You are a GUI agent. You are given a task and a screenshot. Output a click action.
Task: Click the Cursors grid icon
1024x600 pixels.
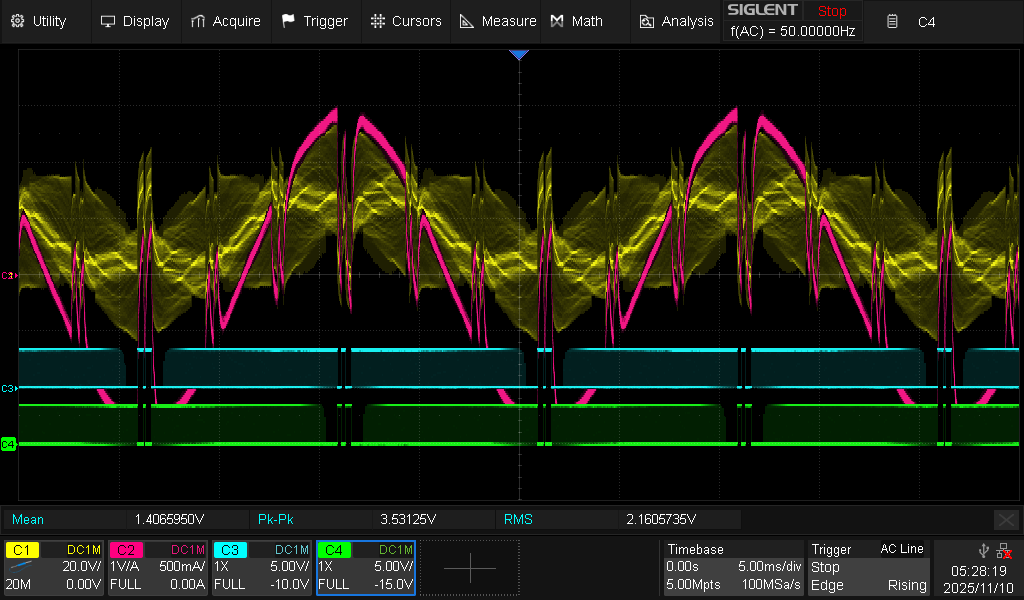point(377,21)
